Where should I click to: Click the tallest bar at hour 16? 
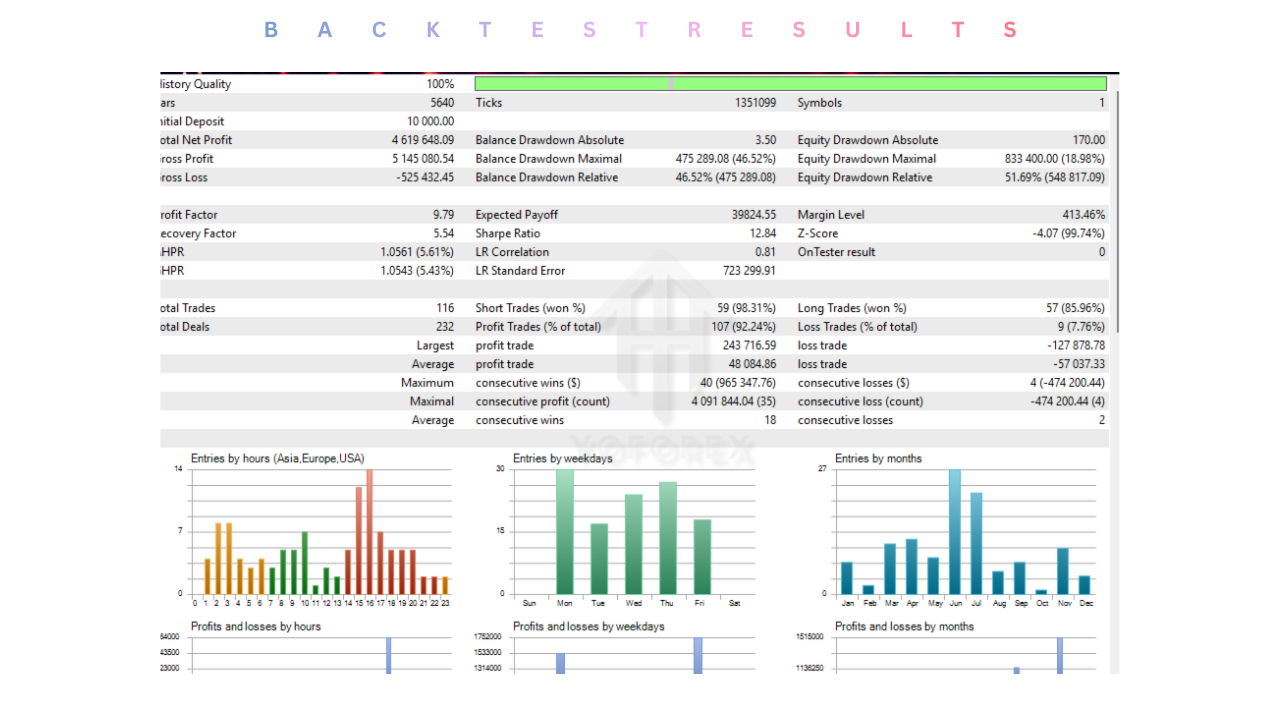click(369, 532)
